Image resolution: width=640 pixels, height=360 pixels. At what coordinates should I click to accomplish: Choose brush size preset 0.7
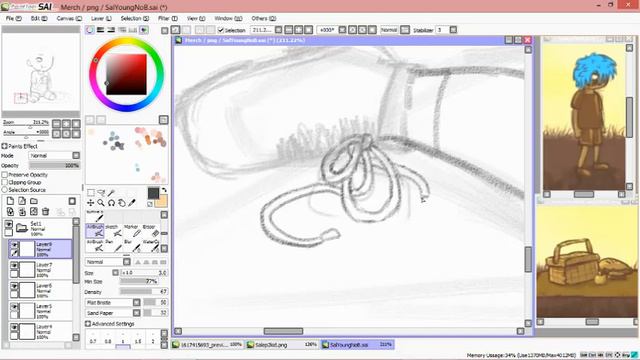point(93,339)
